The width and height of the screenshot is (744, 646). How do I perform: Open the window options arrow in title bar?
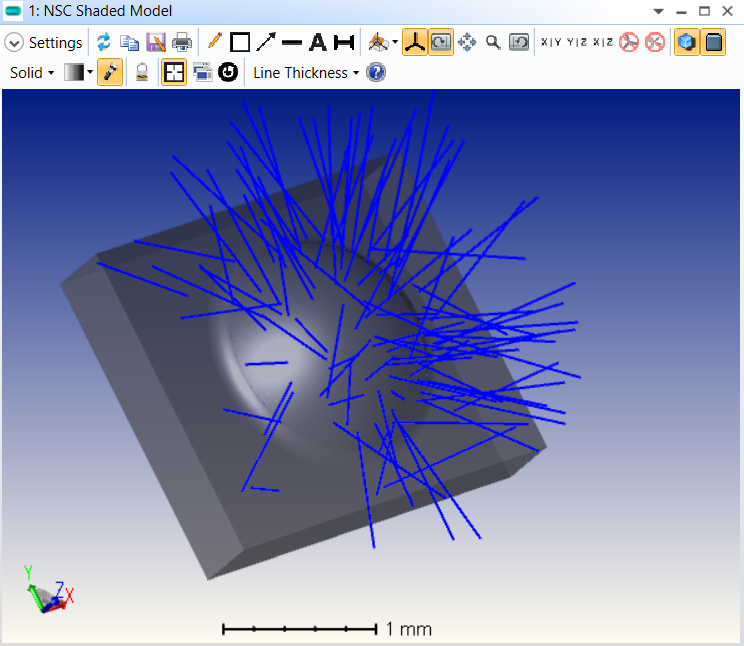click(658, 11)
